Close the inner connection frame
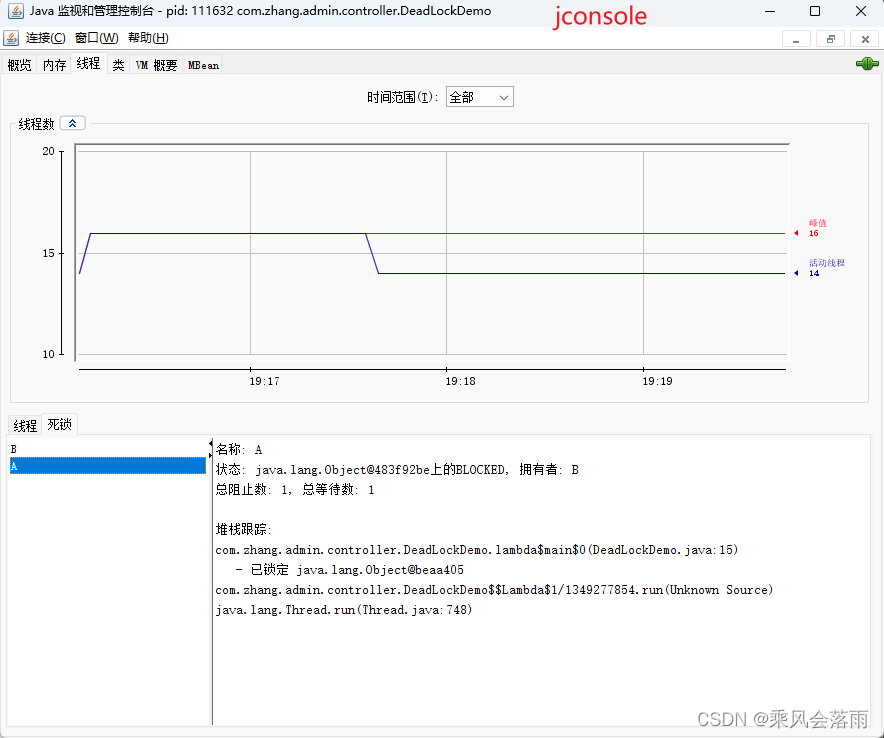Image resolution: width=884 pixels, height=738 pixels. (x=865, y=39)
